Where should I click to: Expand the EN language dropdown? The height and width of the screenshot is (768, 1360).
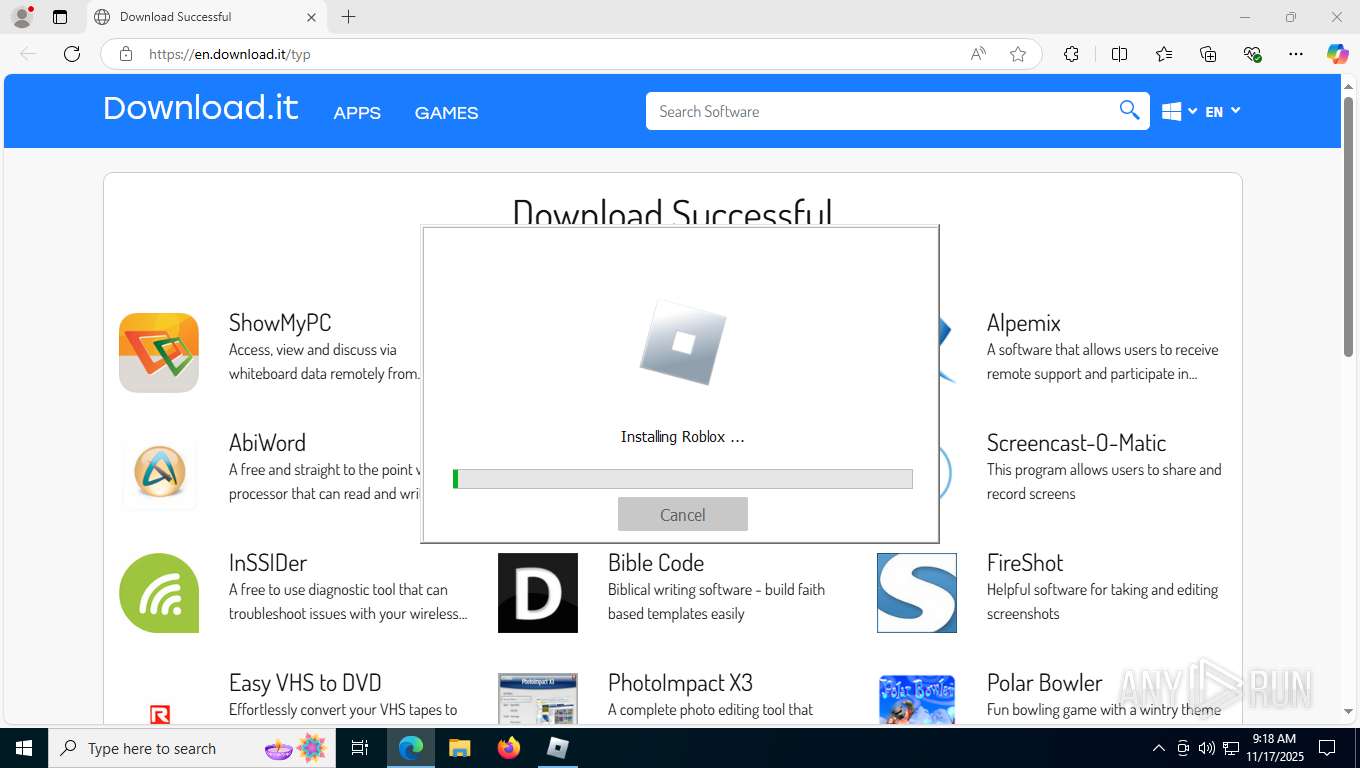click(x=1223, y=111)
